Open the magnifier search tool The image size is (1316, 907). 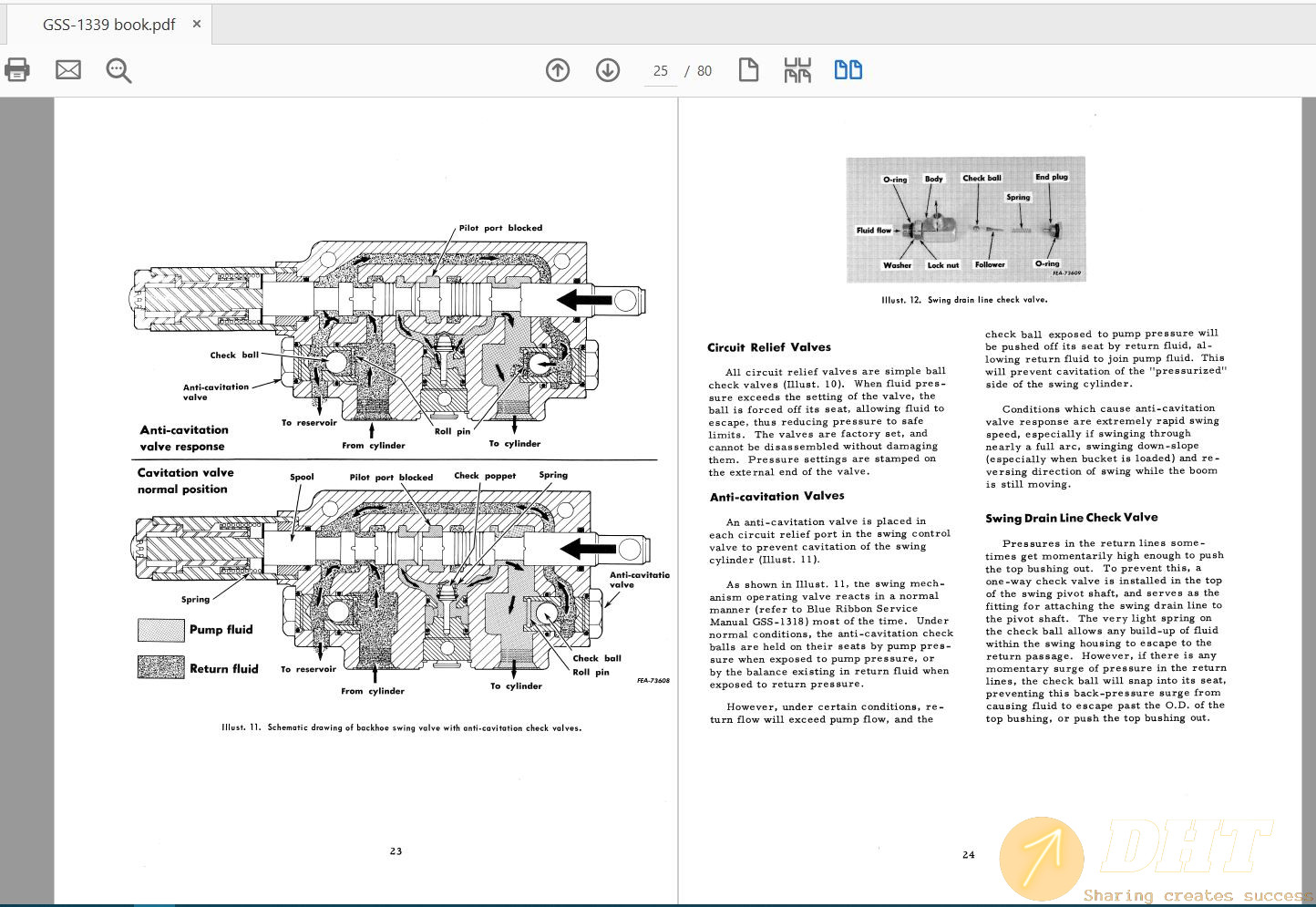tap(118, 70)
